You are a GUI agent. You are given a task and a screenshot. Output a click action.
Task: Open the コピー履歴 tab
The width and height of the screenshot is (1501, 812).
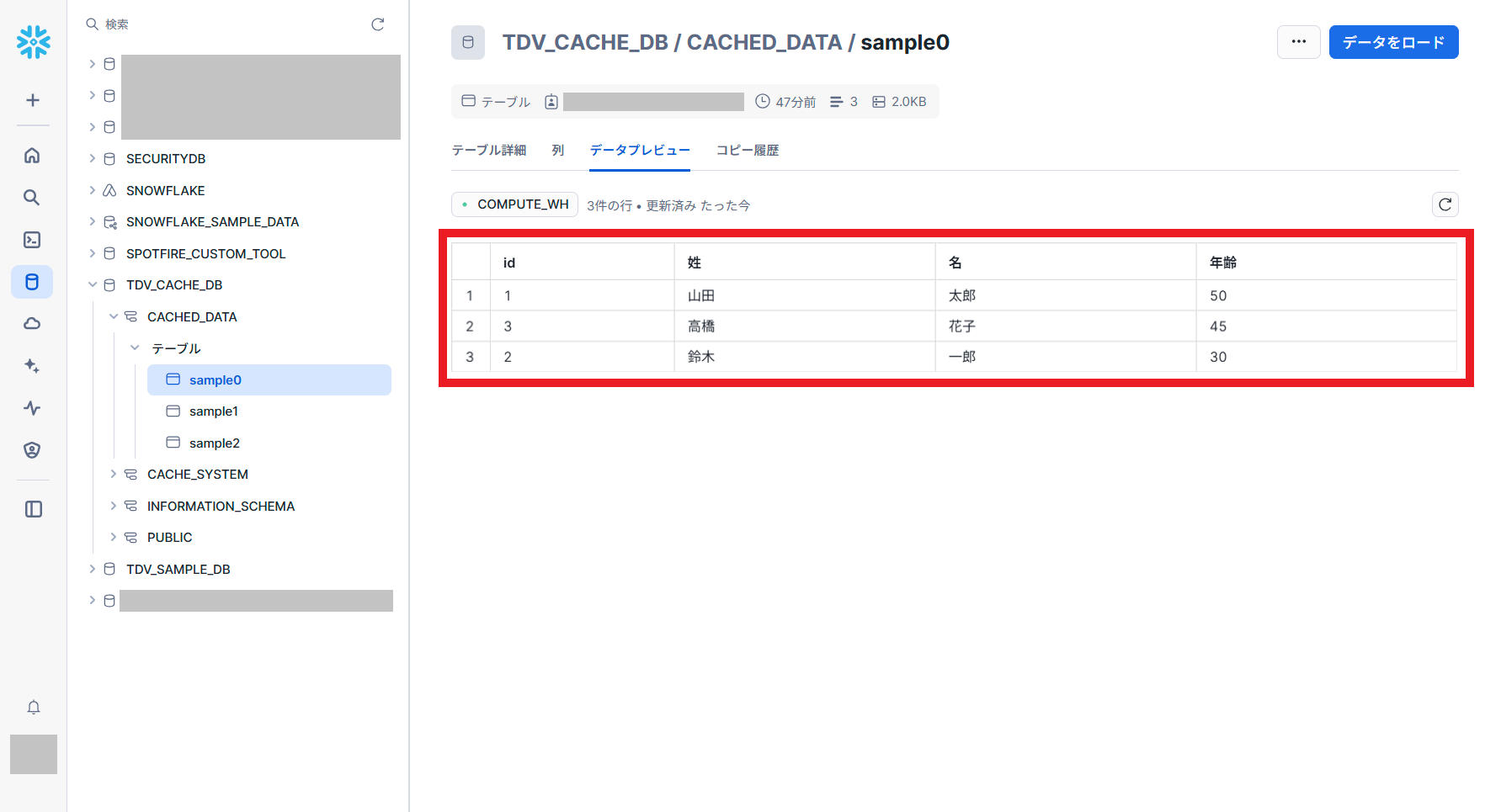click(x=748, y=150)
